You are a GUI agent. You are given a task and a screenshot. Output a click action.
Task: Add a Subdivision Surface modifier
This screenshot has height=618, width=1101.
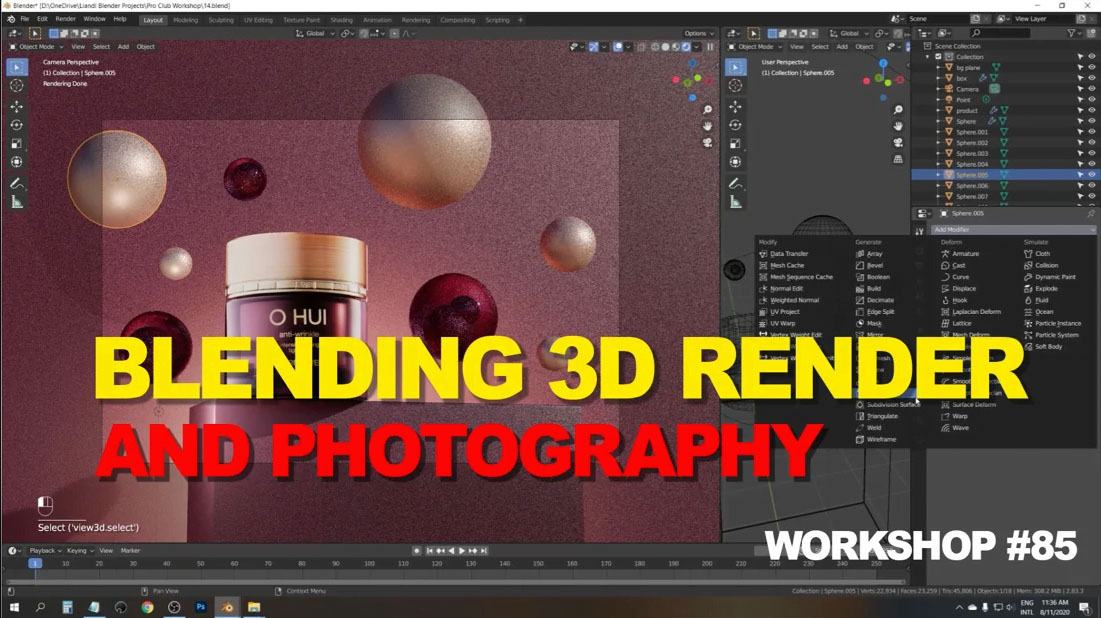[888, 405]
